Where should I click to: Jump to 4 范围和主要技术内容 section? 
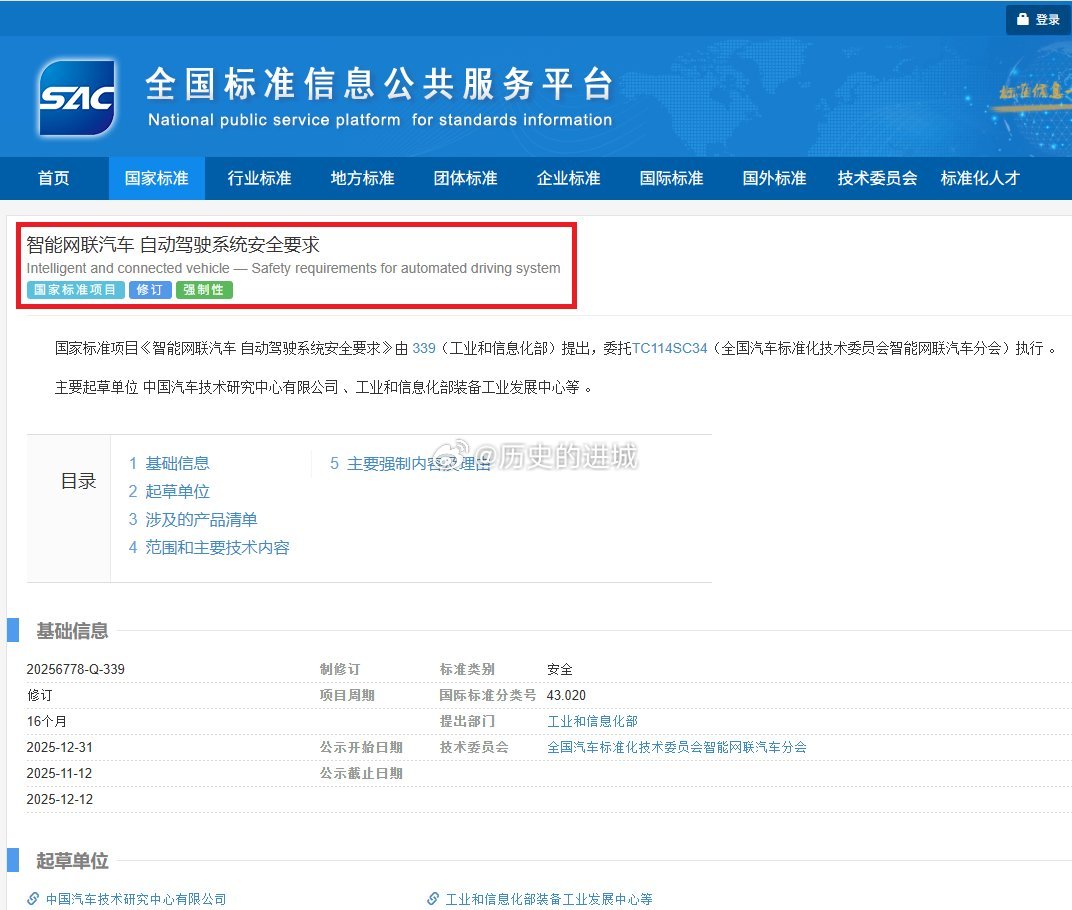(x=209, y=548)
